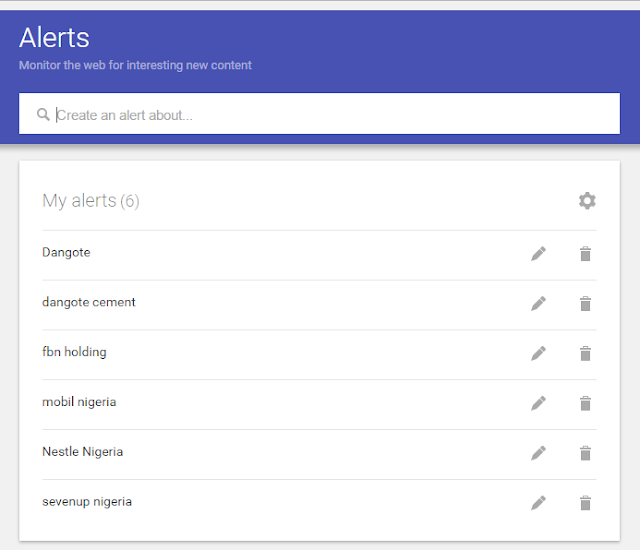
Task: Delete the Dangote alert
Action: click(585, 253)
